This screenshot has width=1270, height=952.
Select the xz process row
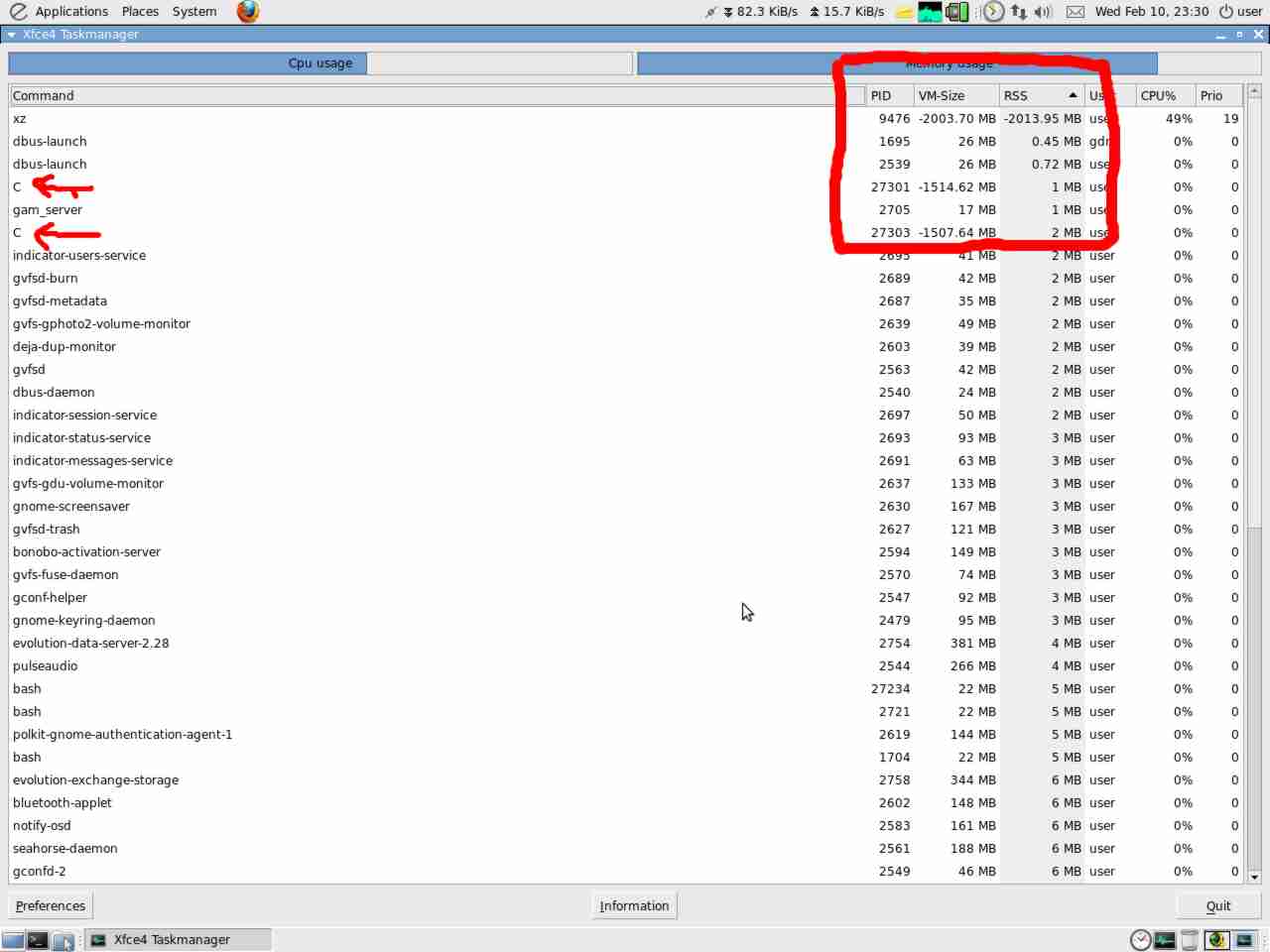(397, 119)
